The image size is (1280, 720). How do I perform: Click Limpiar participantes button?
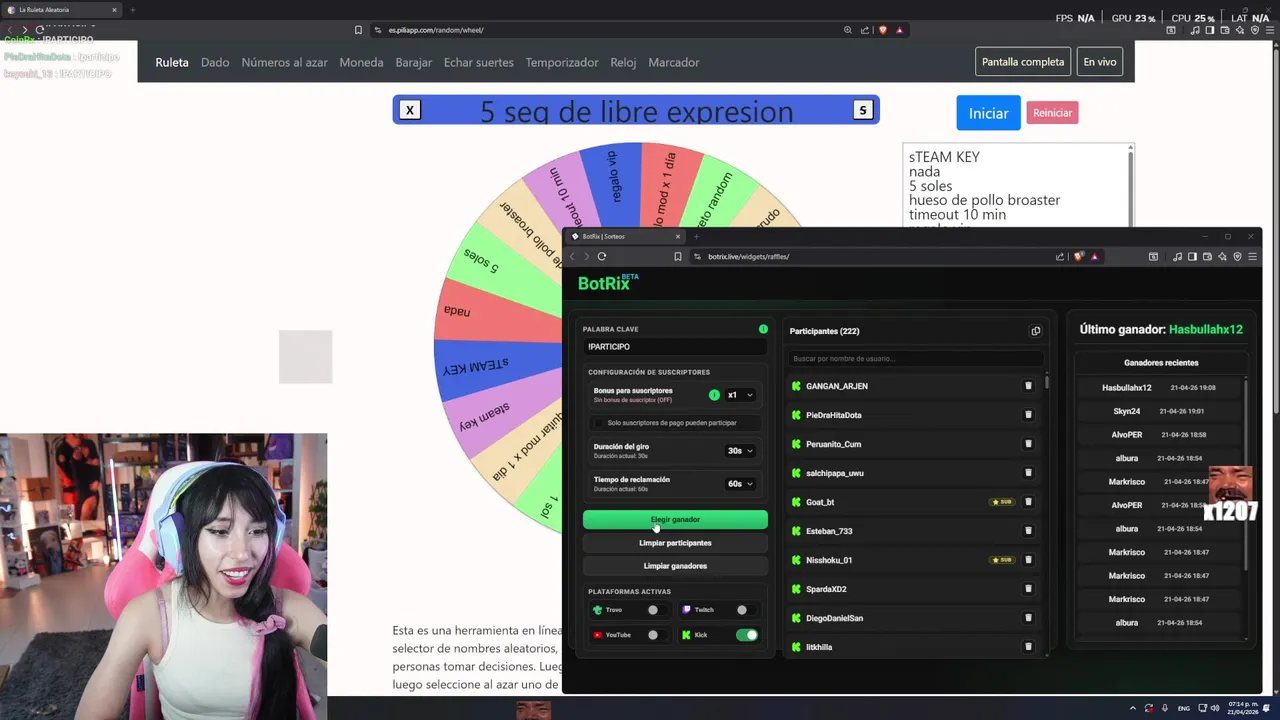click(675, 543)
